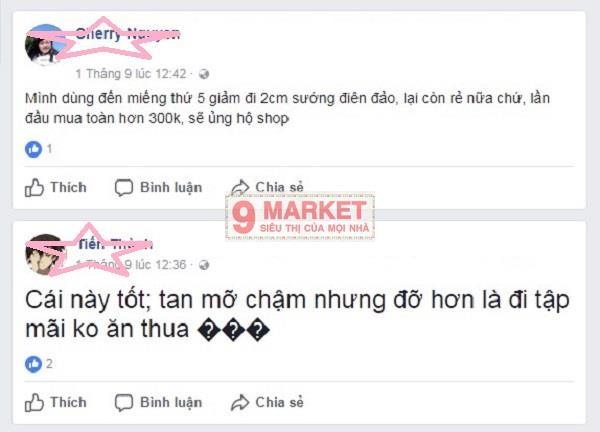This screenshot has height=432, width=600.
Task: Click the comment bubble icon in second post
Action: coord(124,403)
